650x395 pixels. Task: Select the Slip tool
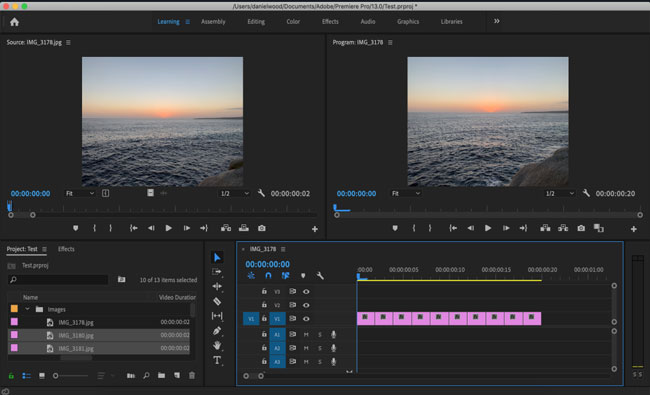tap(217, 316)
